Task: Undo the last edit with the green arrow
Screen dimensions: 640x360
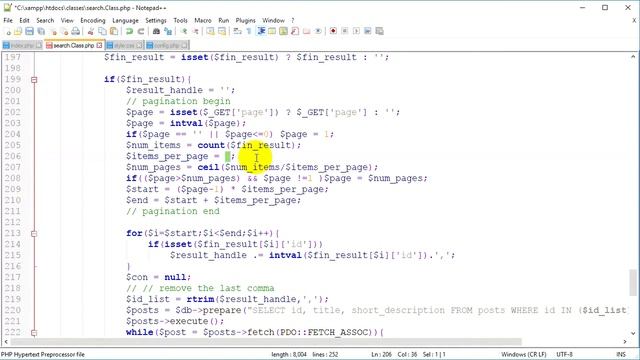Action: 129,31
